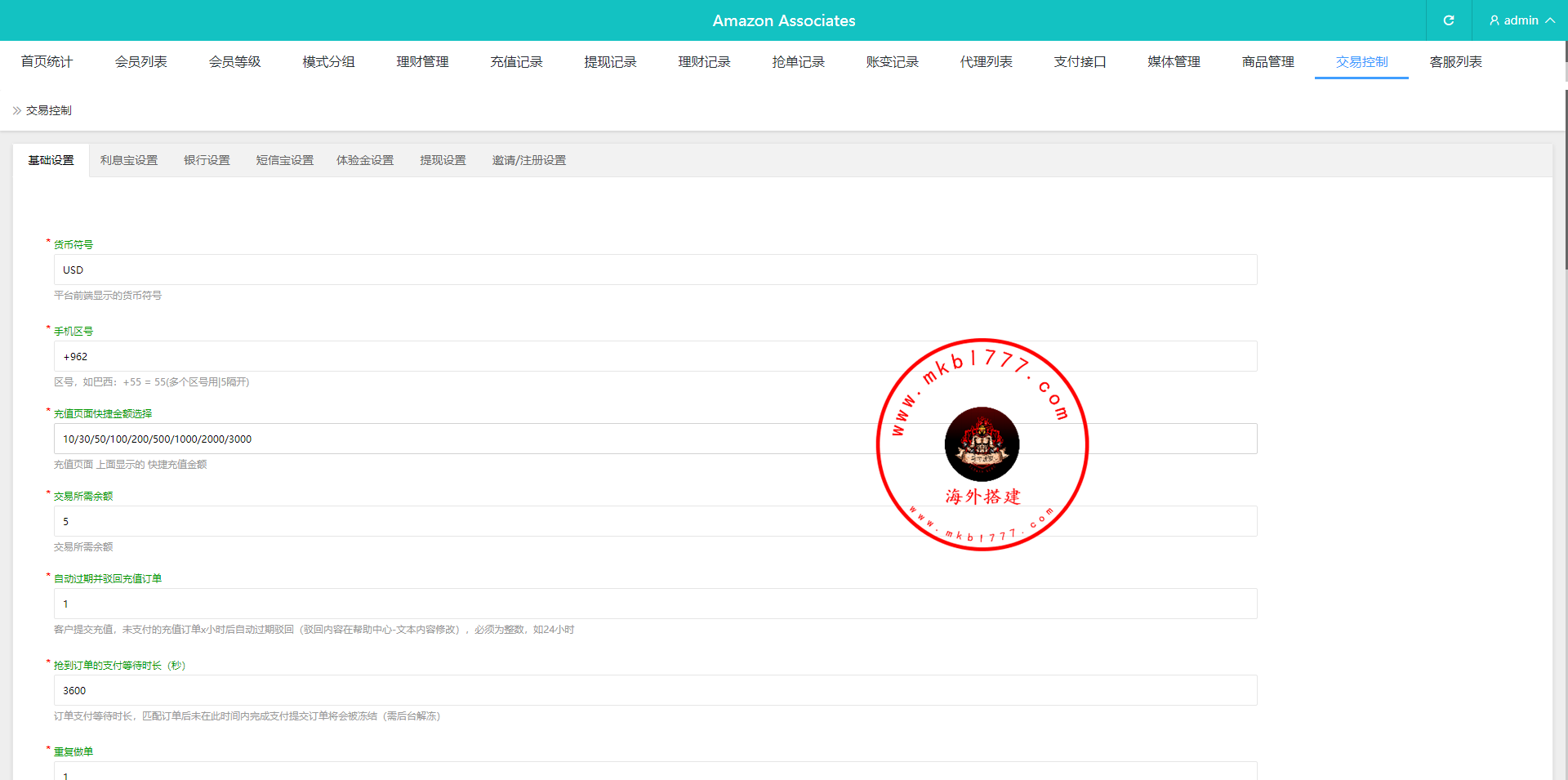
Task: Open 媒体管理 in the navigation
Action: [1174, 61]
